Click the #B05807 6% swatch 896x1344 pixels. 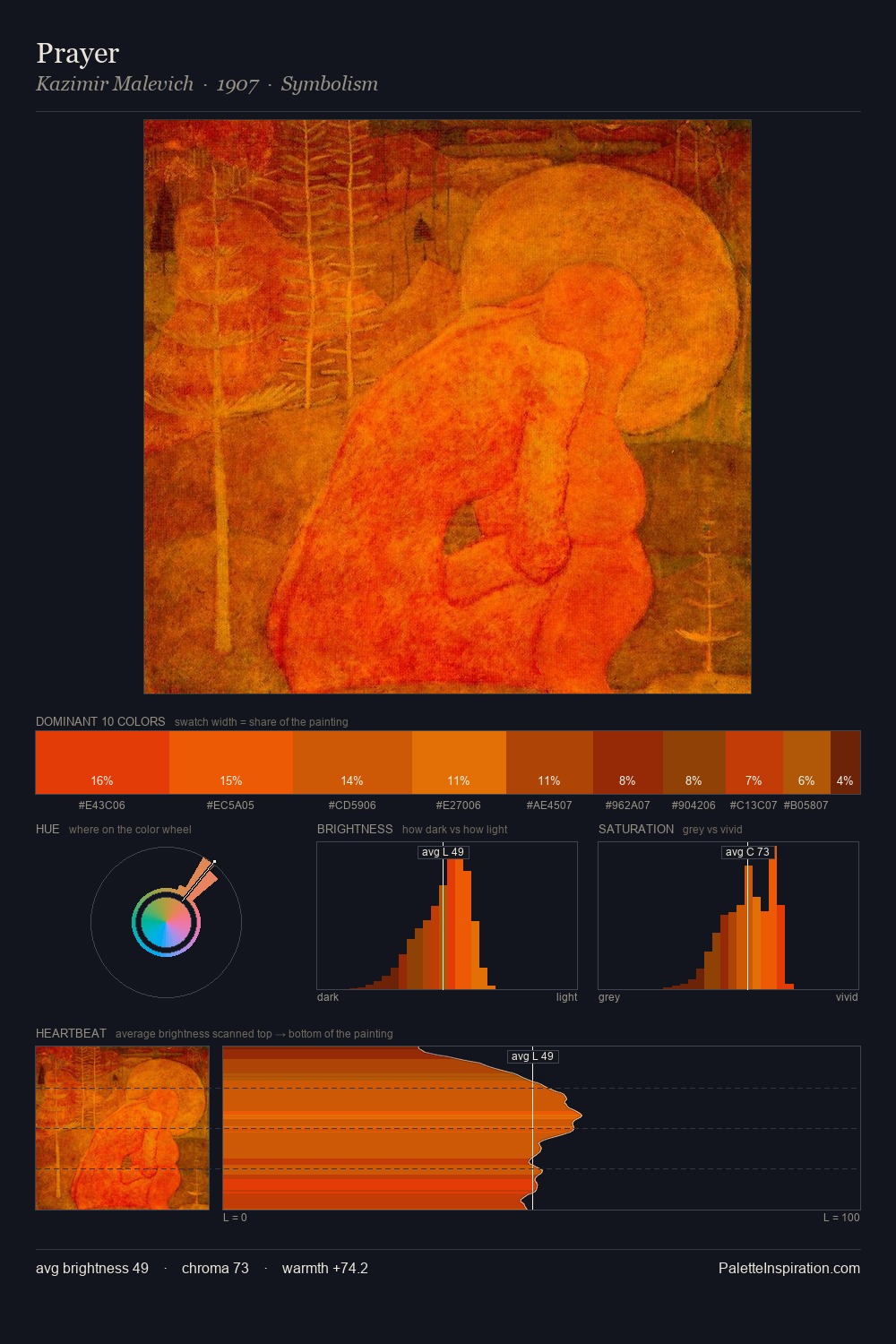(806, 762)
